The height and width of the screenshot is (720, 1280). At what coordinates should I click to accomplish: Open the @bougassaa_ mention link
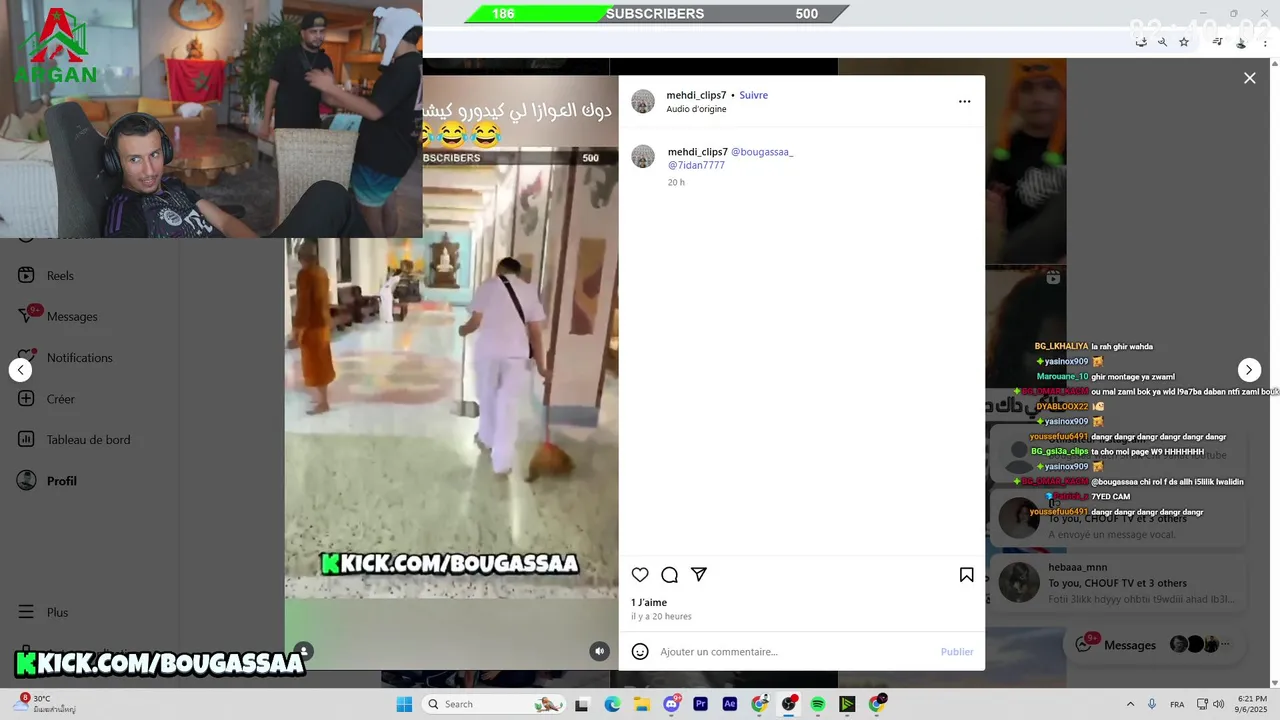pyautogui.click(x=762, y=152)
